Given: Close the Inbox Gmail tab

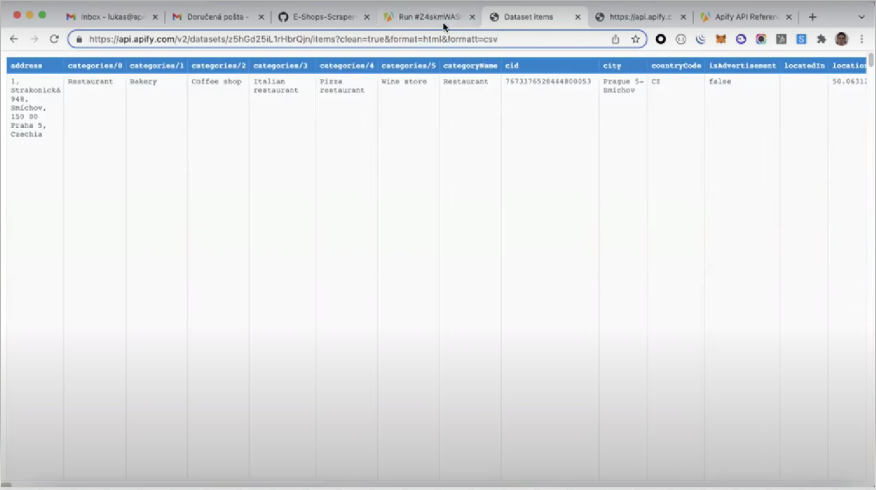Looking at the screenshot, I should pos(155,17).
